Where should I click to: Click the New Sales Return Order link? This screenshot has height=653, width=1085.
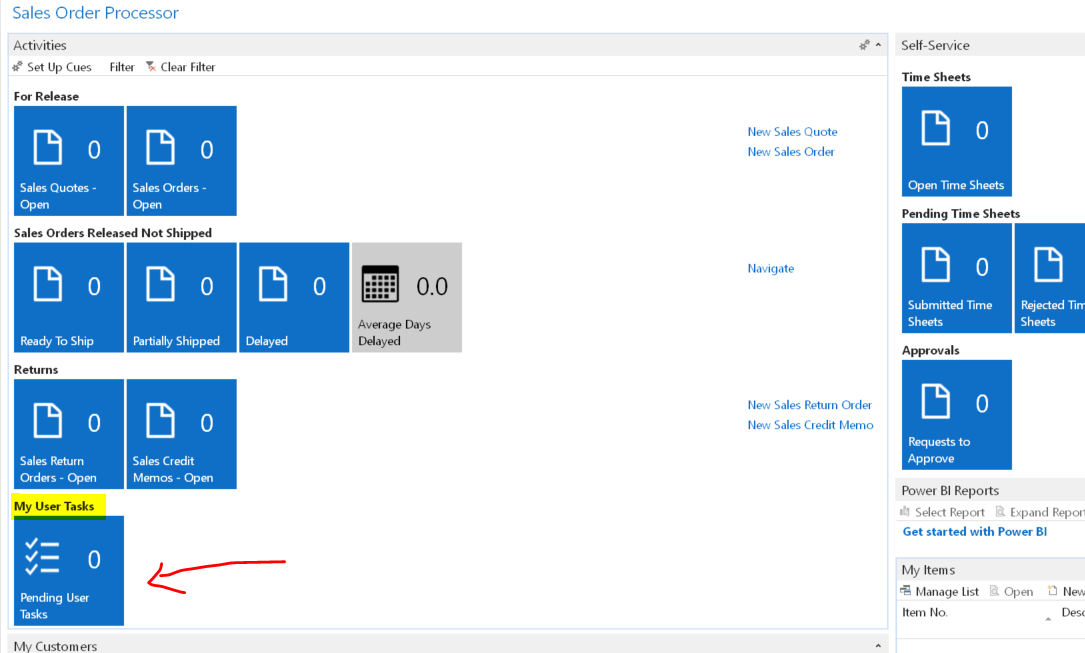click(810, 405)
